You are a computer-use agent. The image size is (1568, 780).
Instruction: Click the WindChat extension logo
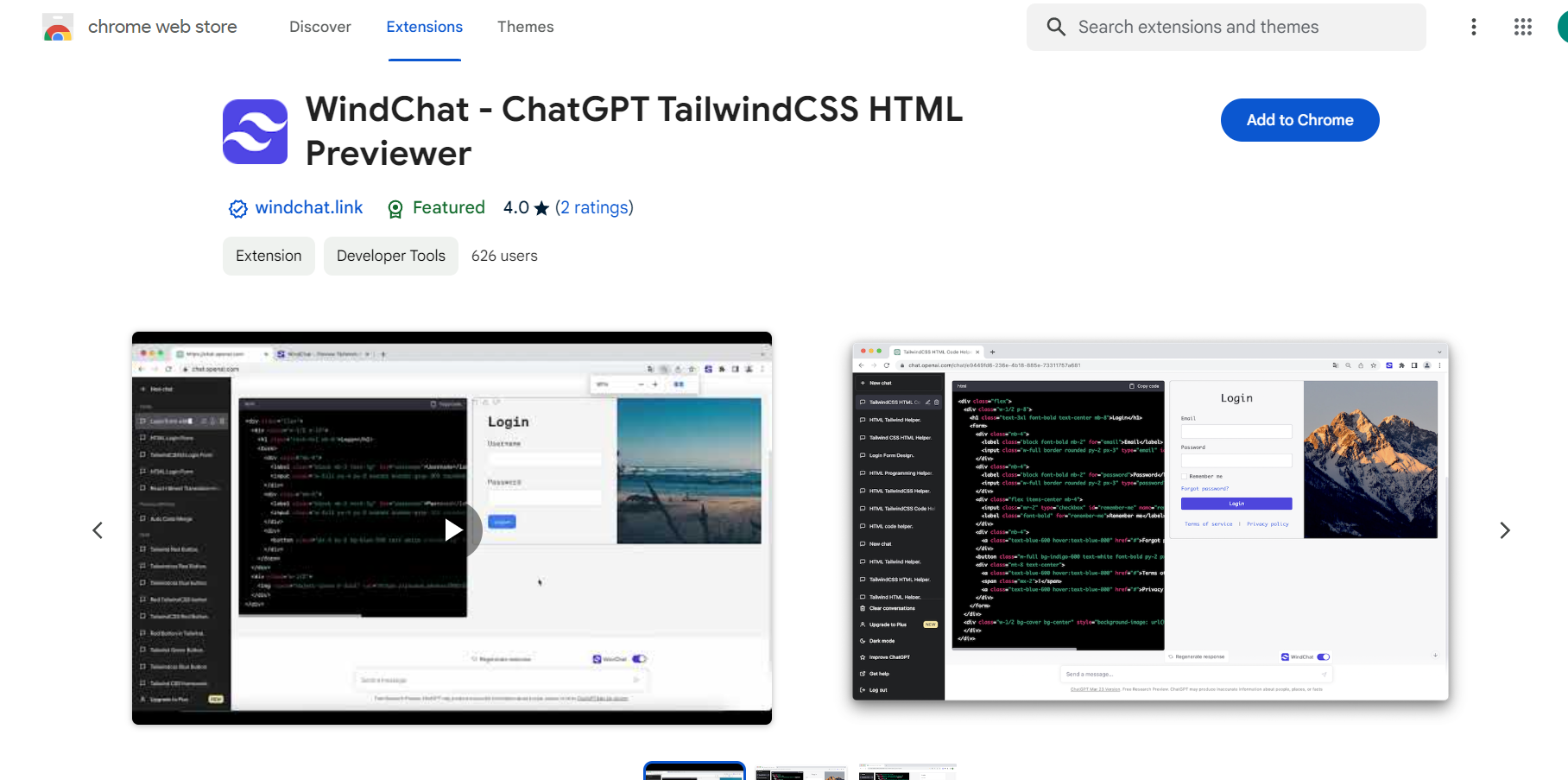click(255, 131)
